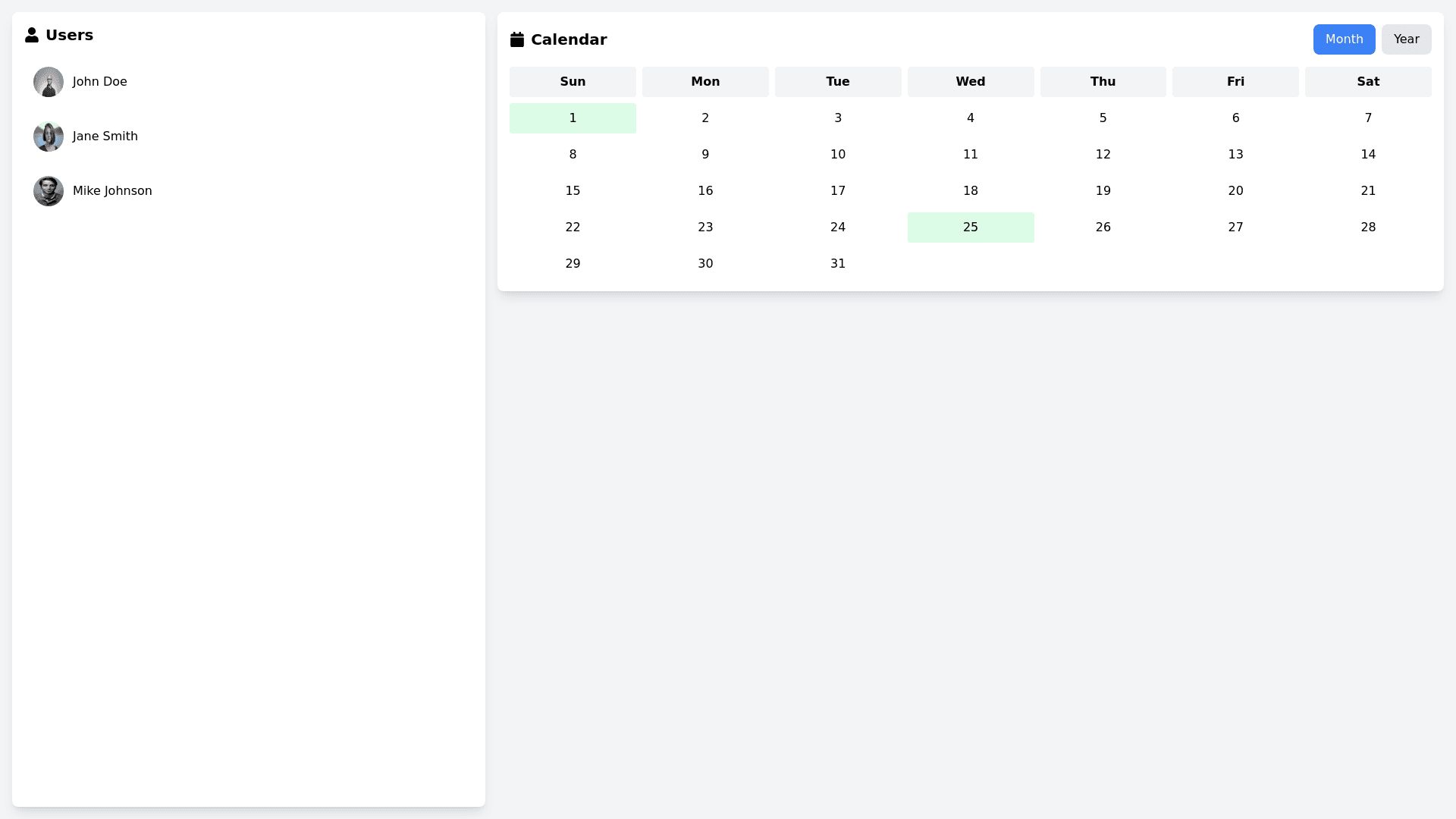The height and width of the screenshot is (819, 1456).
Task: Click the Sat column header
Action: [x=1368, y=81]
